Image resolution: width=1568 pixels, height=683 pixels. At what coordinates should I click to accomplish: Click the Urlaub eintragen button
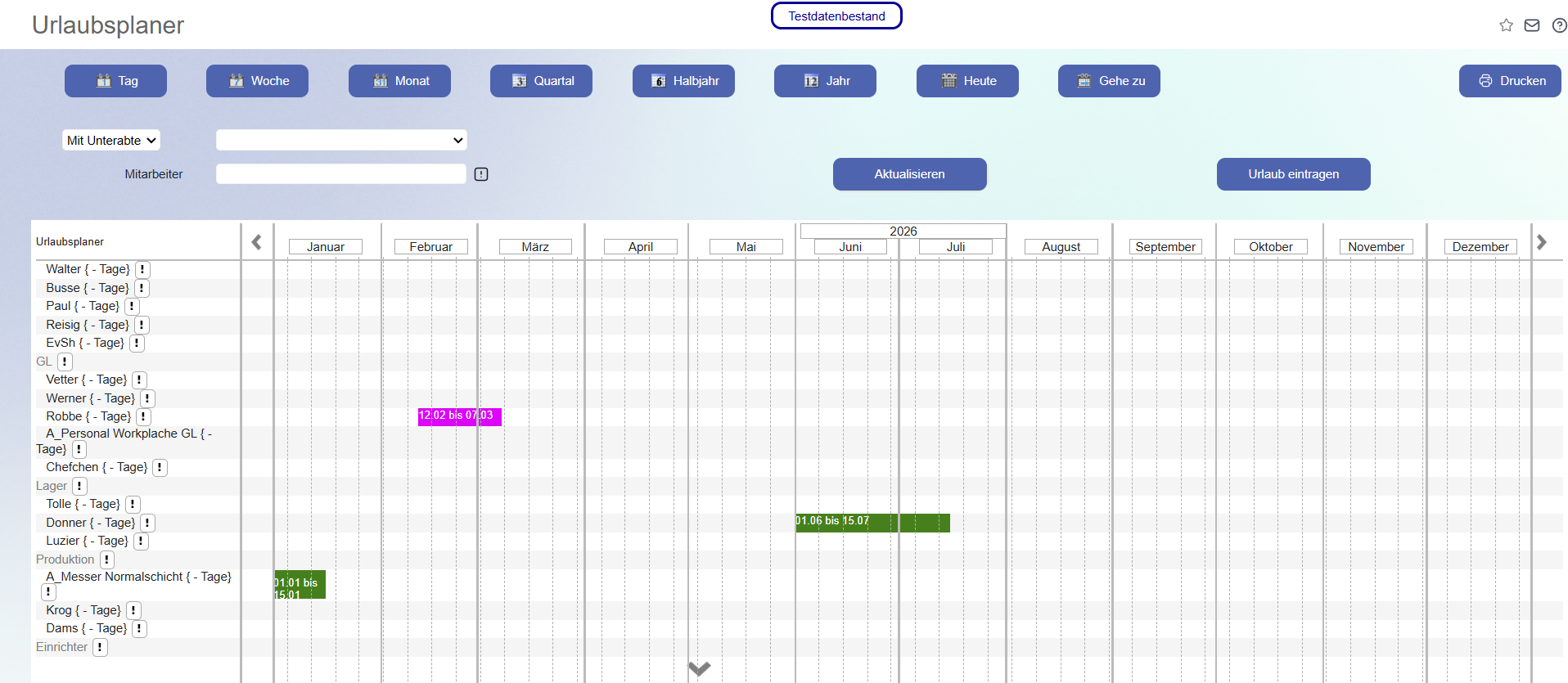pyautogui.click(x=1294, y=174)
